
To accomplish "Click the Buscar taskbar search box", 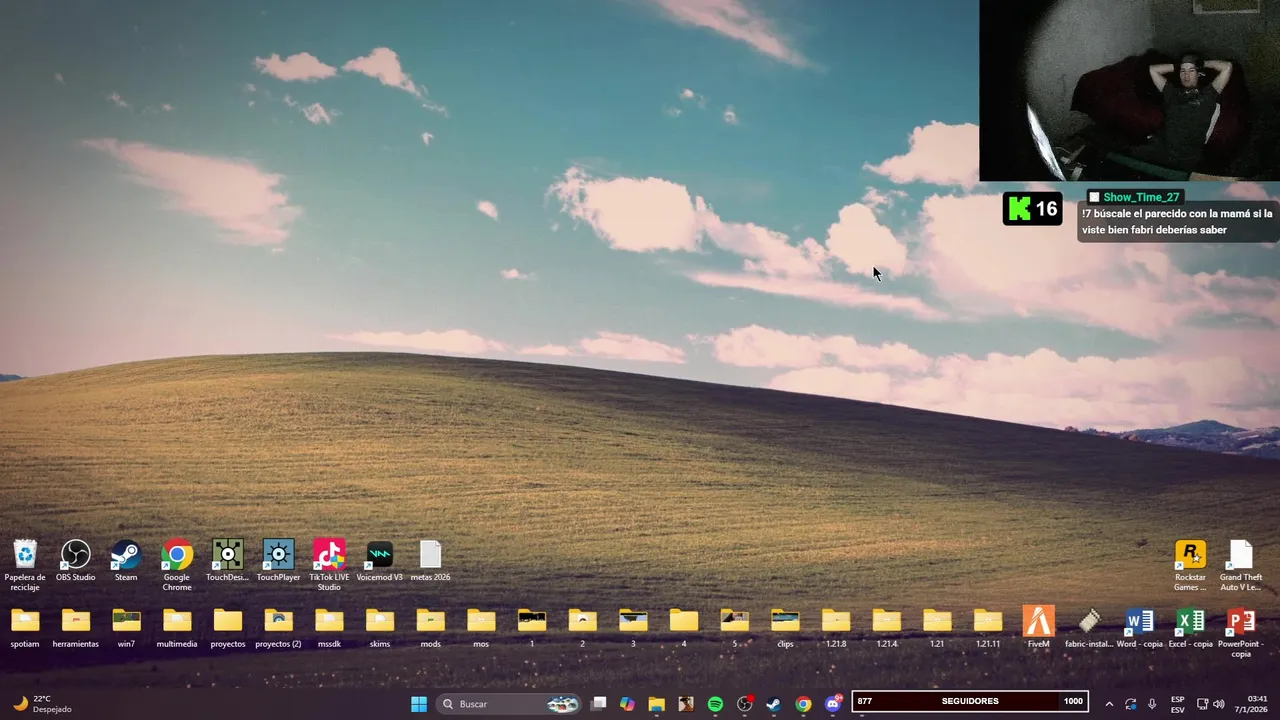I will click(510, 704).
